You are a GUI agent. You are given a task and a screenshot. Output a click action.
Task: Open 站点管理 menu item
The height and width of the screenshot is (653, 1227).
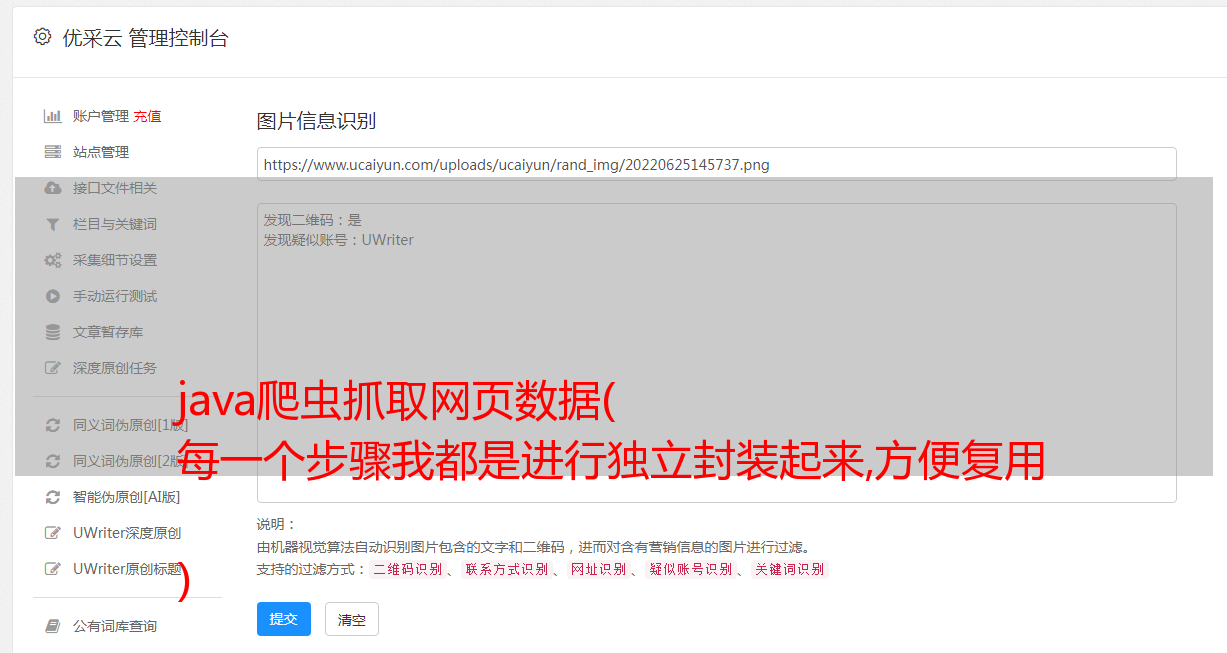coord(101,152)
